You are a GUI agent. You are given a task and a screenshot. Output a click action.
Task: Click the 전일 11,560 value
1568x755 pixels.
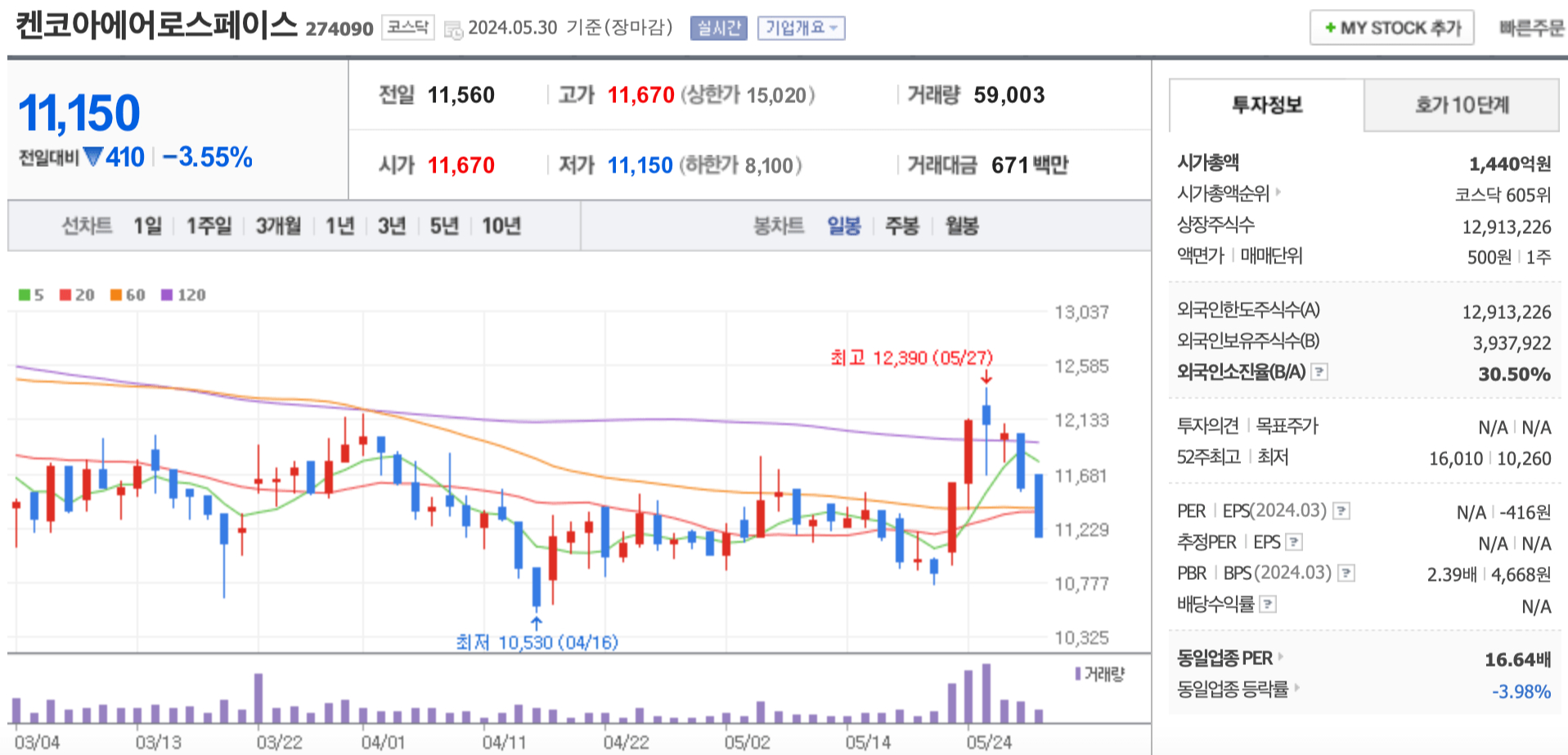coord(461,95)
